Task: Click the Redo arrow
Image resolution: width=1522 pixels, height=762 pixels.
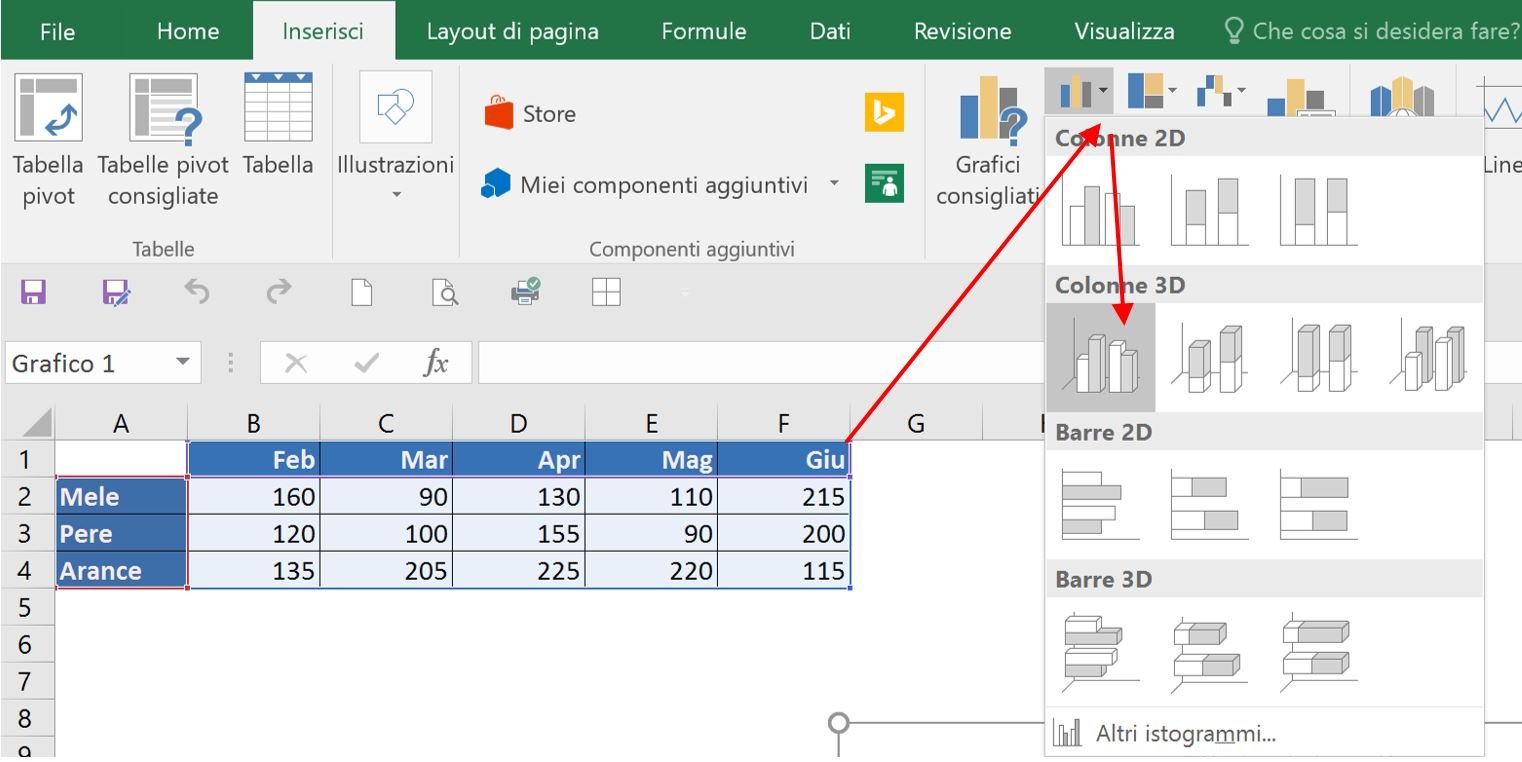Action: click(279, 292)
